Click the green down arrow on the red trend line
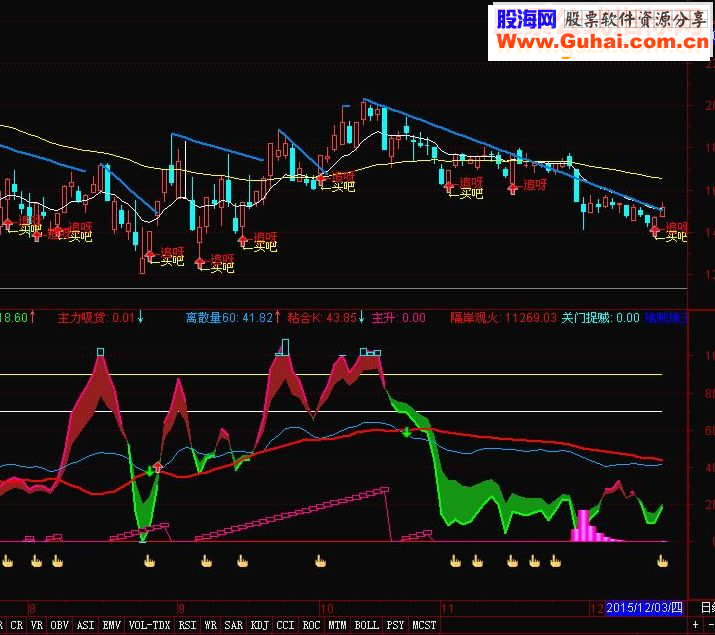The height and width of the screenshot is (635, 715). tap(406, 432)
